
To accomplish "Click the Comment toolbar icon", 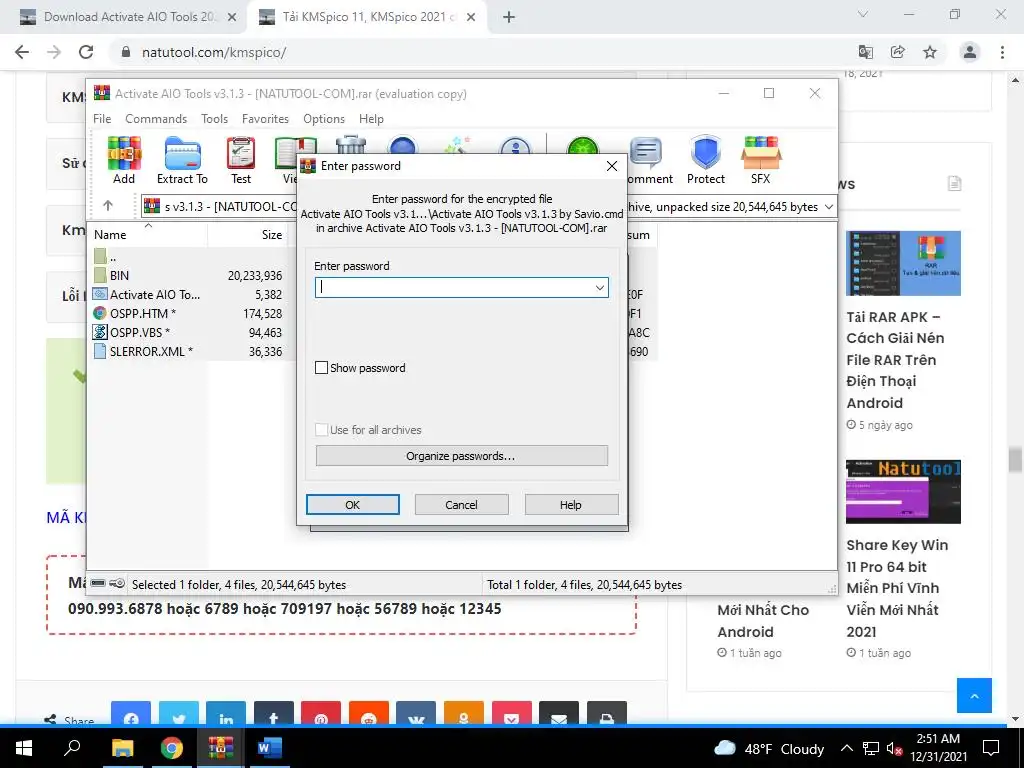I will click(647, 161).
